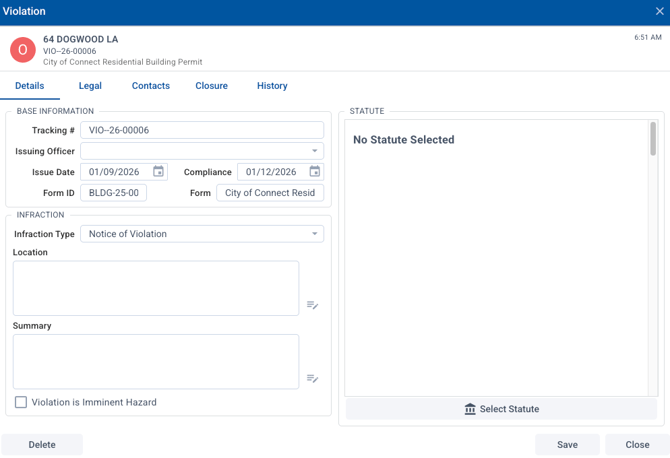View the History tab

(x=272, y=86)
